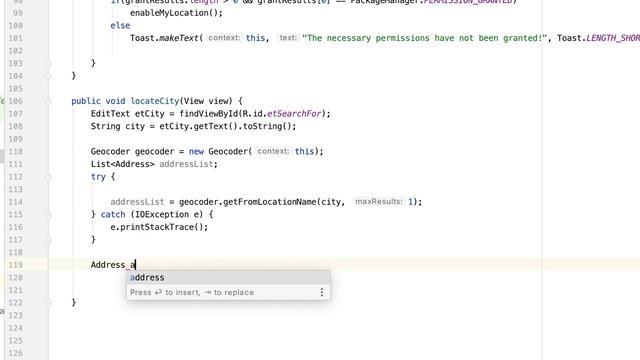Image resolution: width=640 pixels, height=360 pixels.
Task: Click line number 110 in the gutter
Action: [x=16, y=151]
